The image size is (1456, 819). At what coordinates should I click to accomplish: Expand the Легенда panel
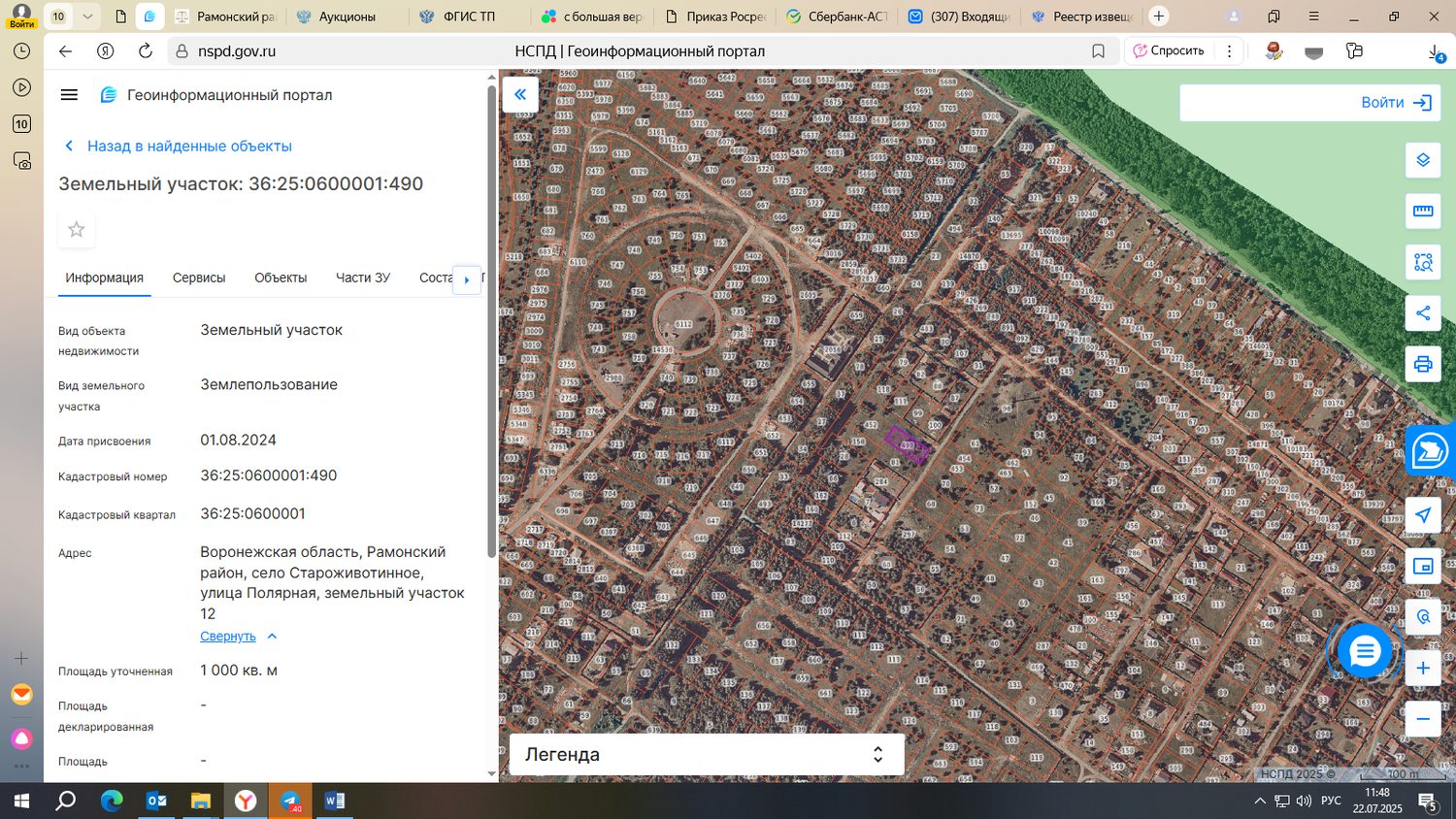tap(707, 754)
